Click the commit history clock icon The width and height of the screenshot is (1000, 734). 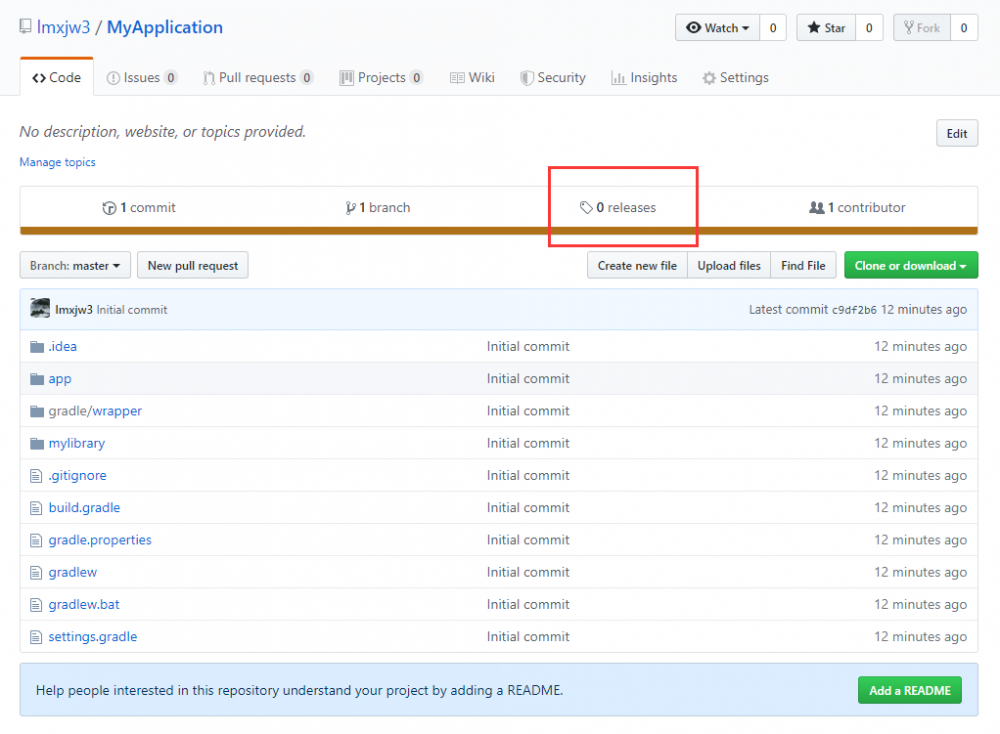[x=109, y=208]
